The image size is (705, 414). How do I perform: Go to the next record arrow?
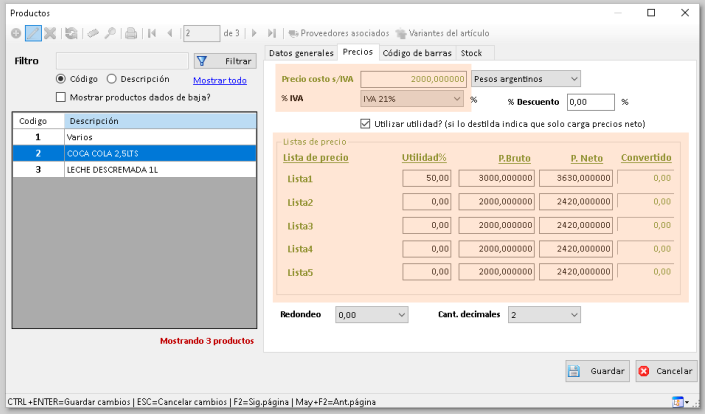[255, 33]
